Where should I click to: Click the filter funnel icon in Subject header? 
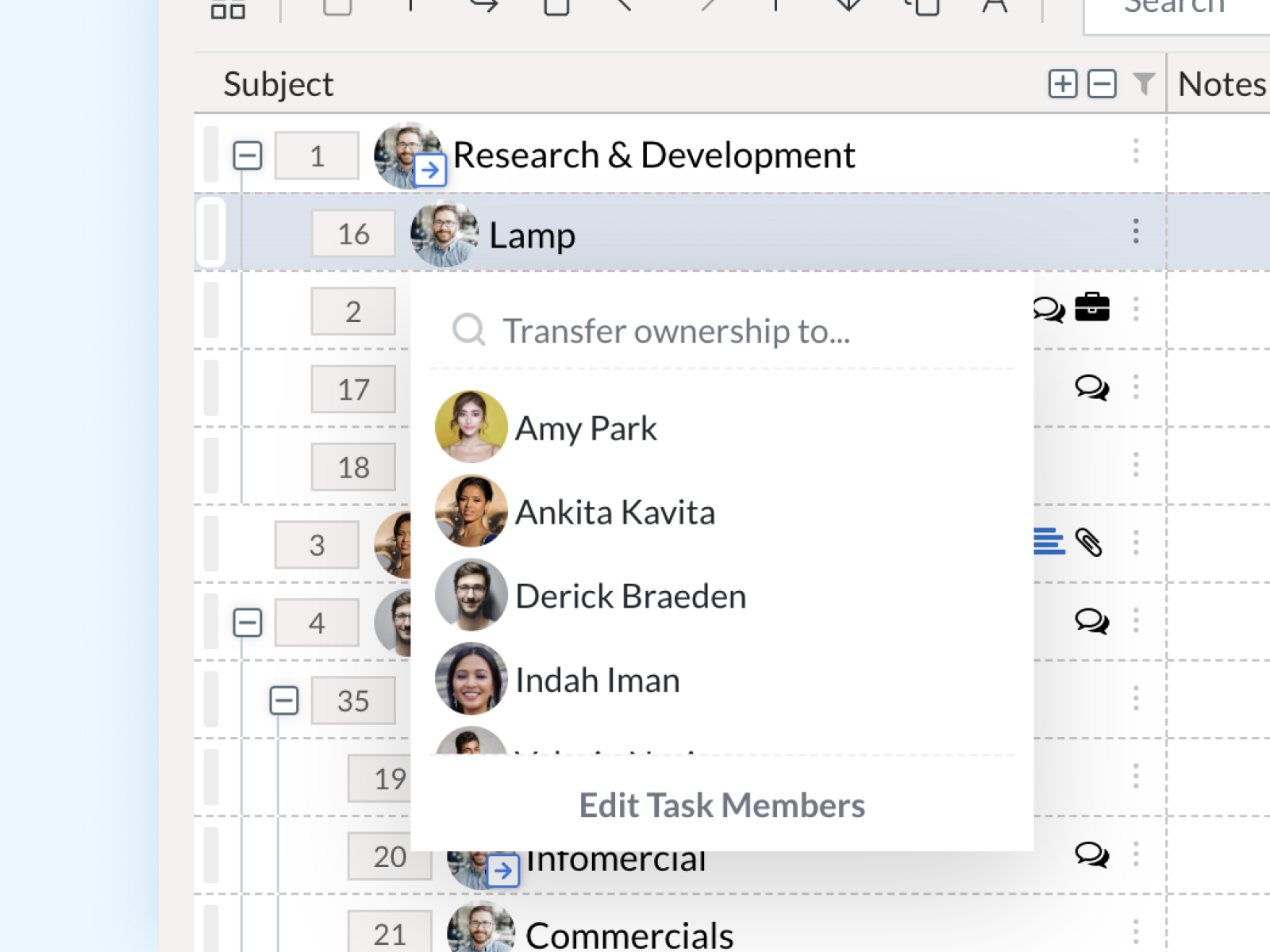pyautogui.click(x=1144, y=83)
